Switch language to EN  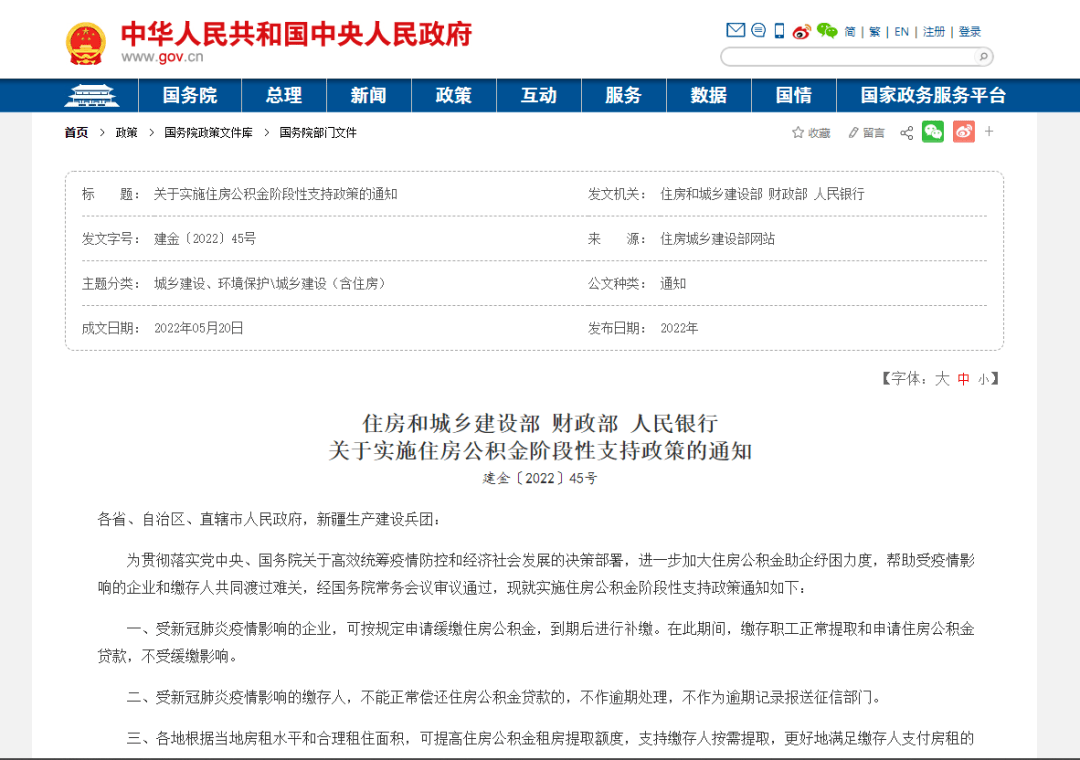pyautogui.click(x=901, y=32)
